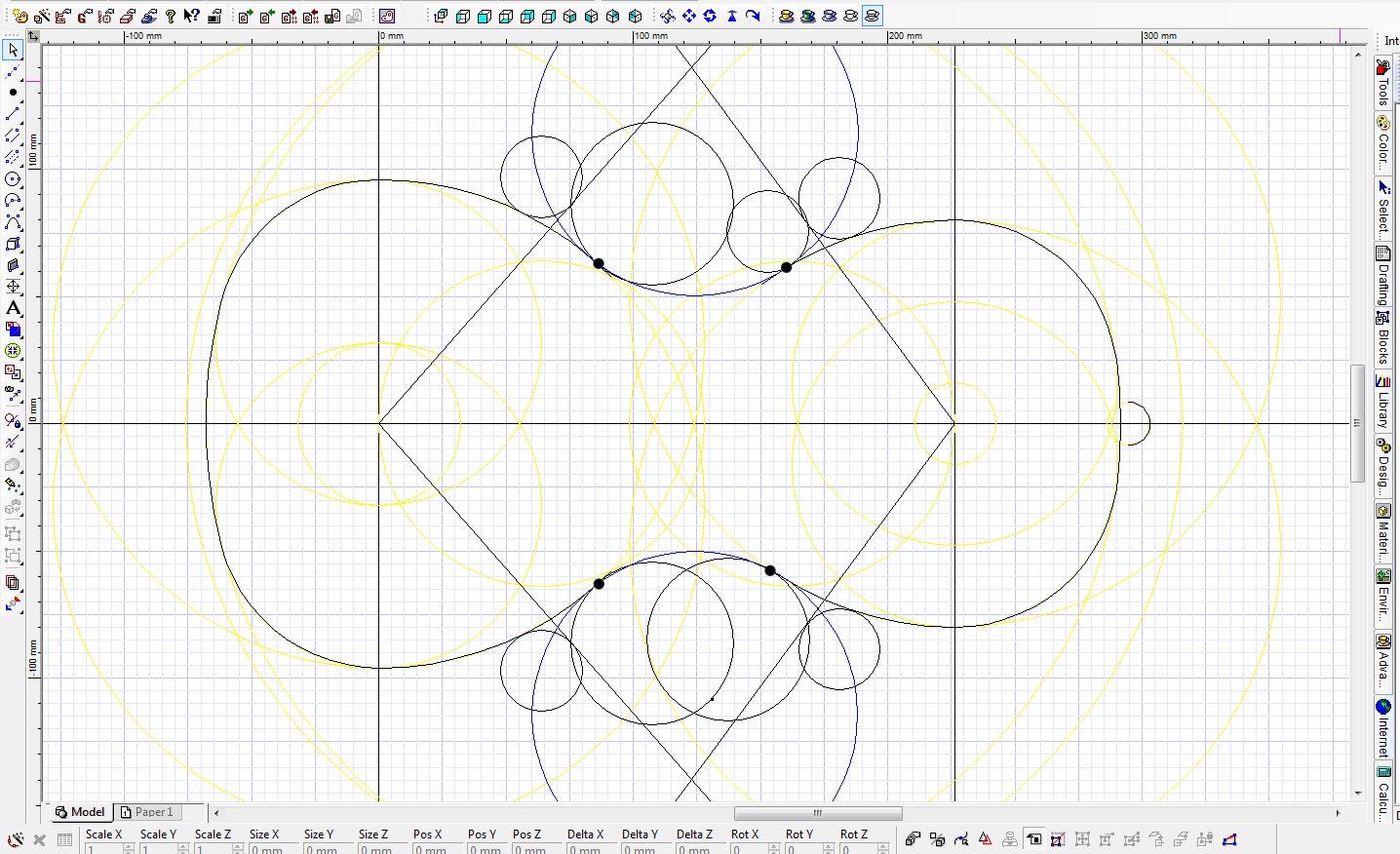Pick the Curve tool
Screen dimensions: 1400x854
click(x=13, y=222)
